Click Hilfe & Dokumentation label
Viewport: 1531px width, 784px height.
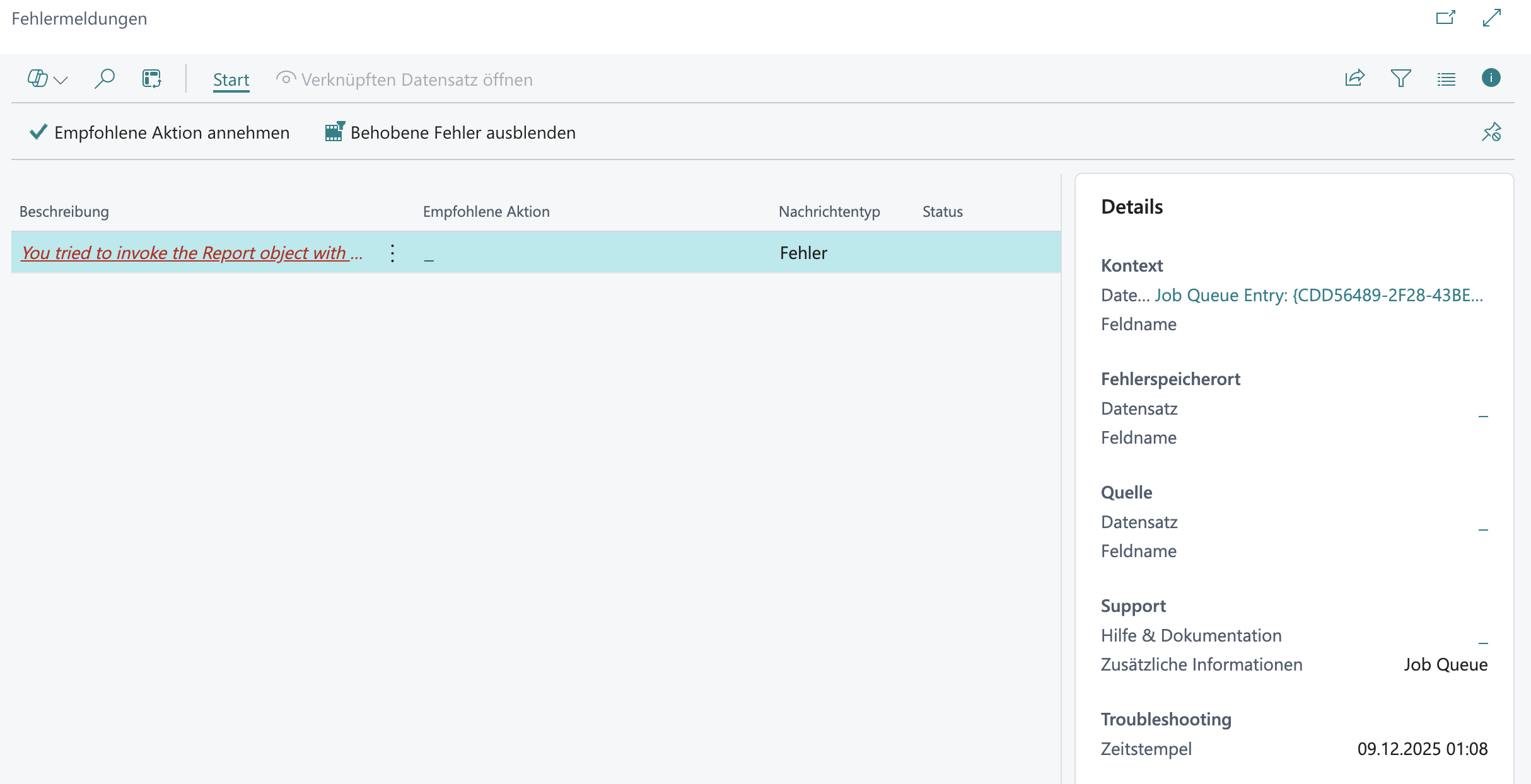(1191, 635)
